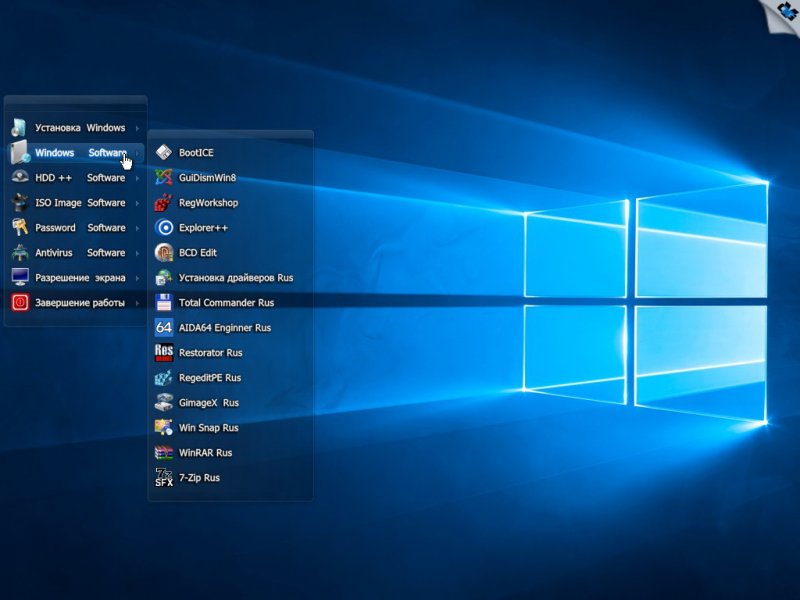The width and height of the screenshot is (800, 600).
Task: Choose the Завершение работы menu entry
Action: point(76,303)
